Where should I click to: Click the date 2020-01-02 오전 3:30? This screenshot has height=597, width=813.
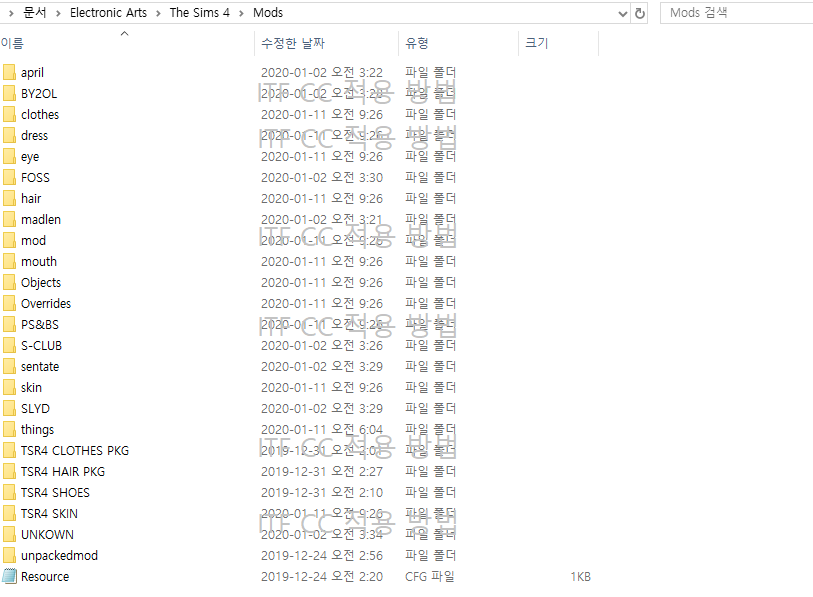321,177
